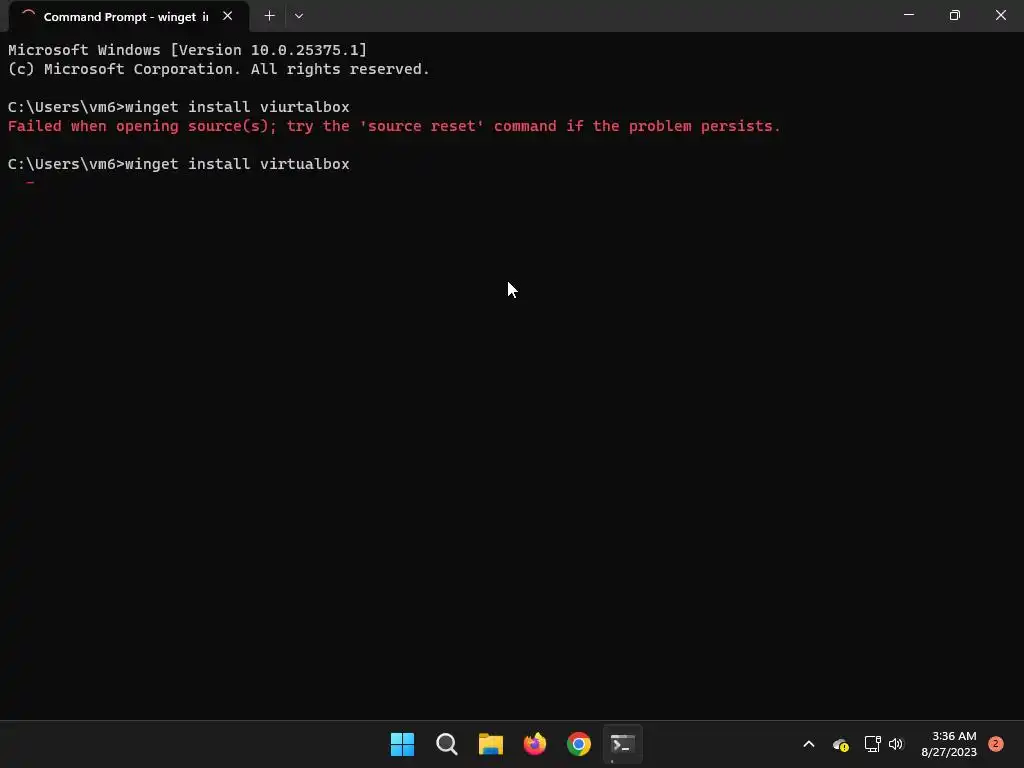Open network status tray icon
Screen dimensions: 1024x768
(x=872, y=744)
